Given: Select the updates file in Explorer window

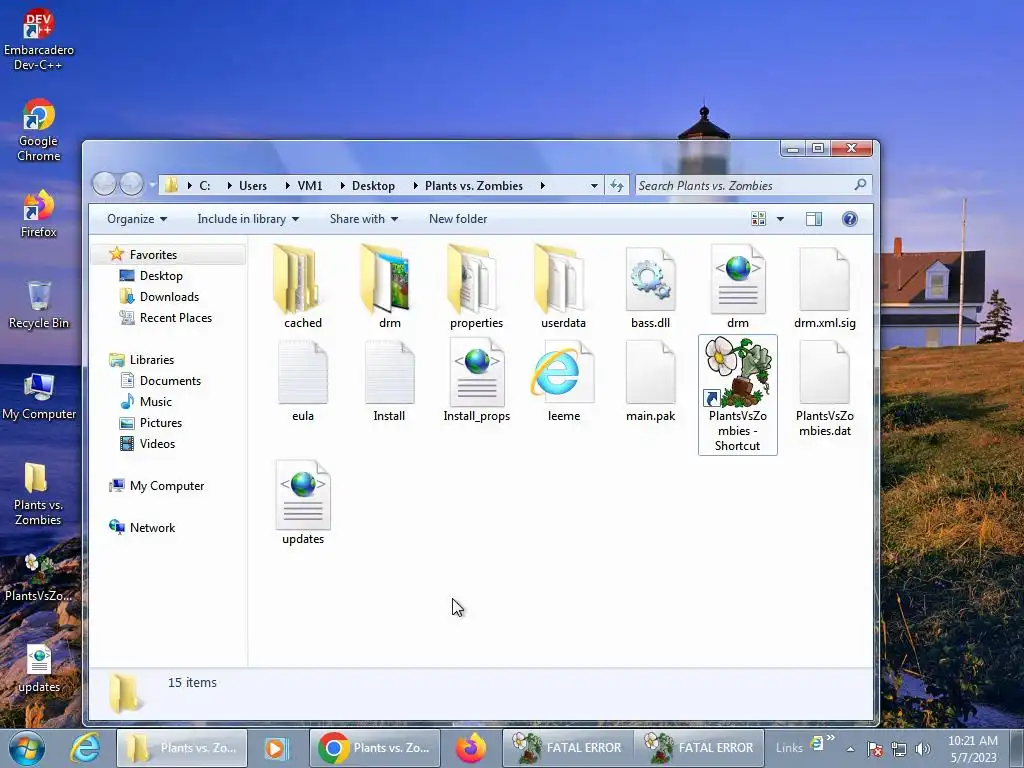Looking at the screenshot, I should 302,503.
